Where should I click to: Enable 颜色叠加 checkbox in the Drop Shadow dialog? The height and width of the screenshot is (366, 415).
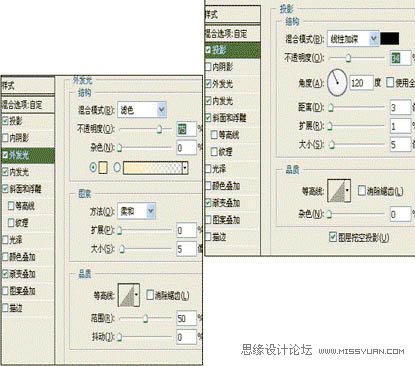[208, 186]
